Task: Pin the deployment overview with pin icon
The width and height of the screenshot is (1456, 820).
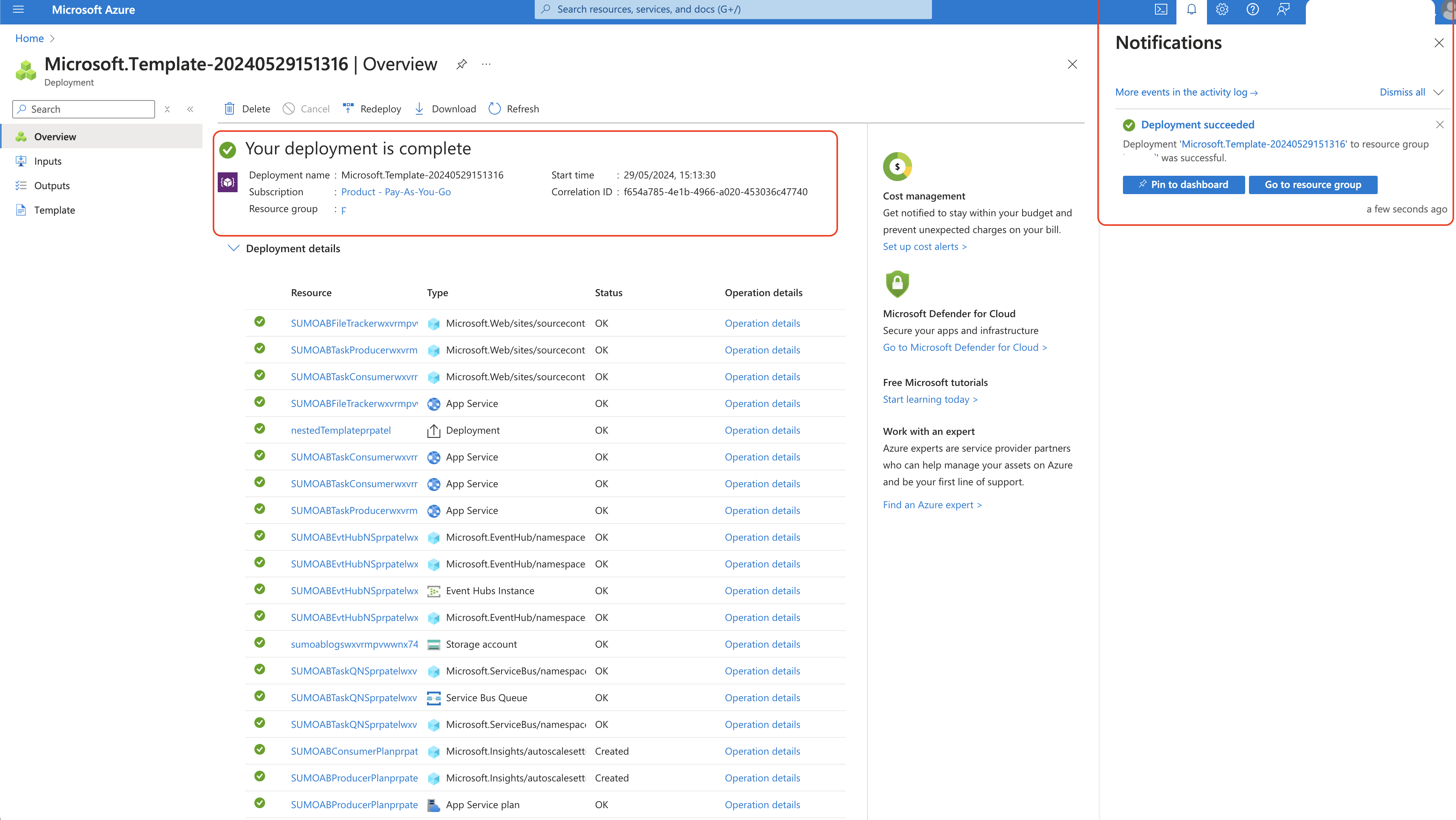Action: 462,64
